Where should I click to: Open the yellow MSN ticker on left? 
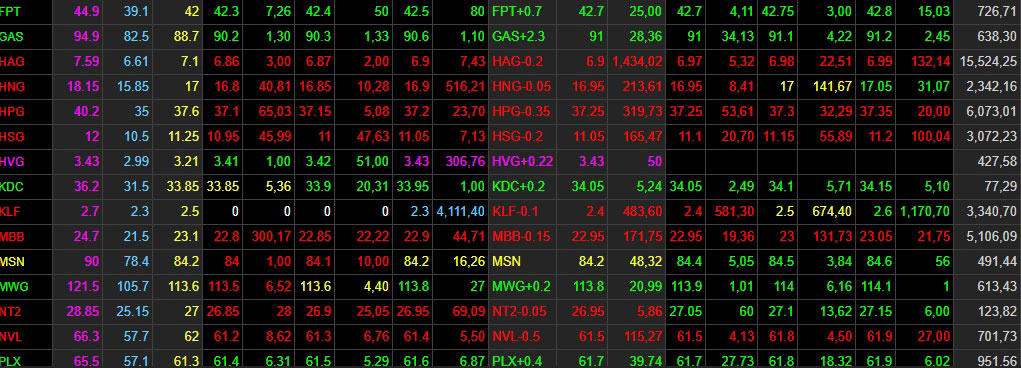pyautogui.click(x=12, y=261)
